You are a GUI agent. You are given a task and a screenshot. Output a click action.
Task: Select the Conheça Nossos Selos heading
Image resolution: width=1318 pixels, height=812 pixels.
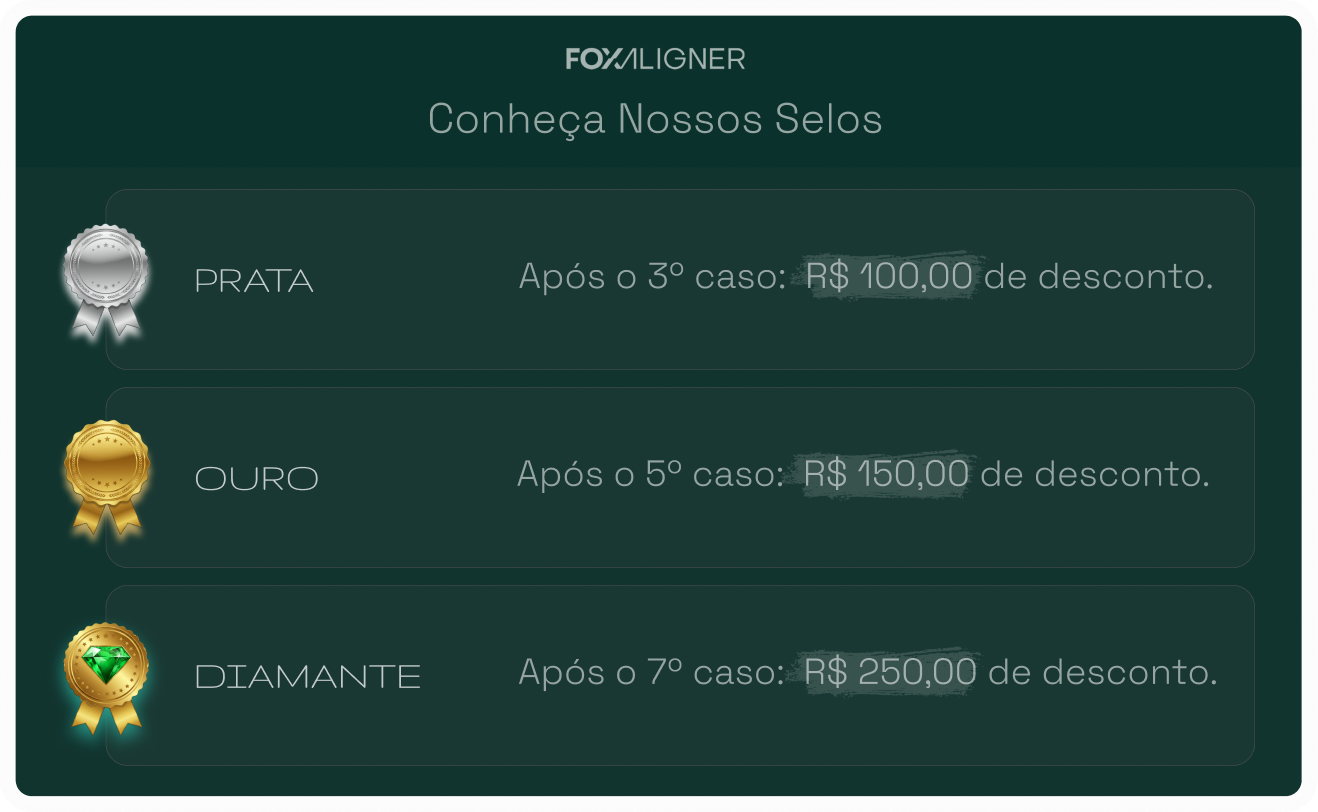click(x=655, y=119)
